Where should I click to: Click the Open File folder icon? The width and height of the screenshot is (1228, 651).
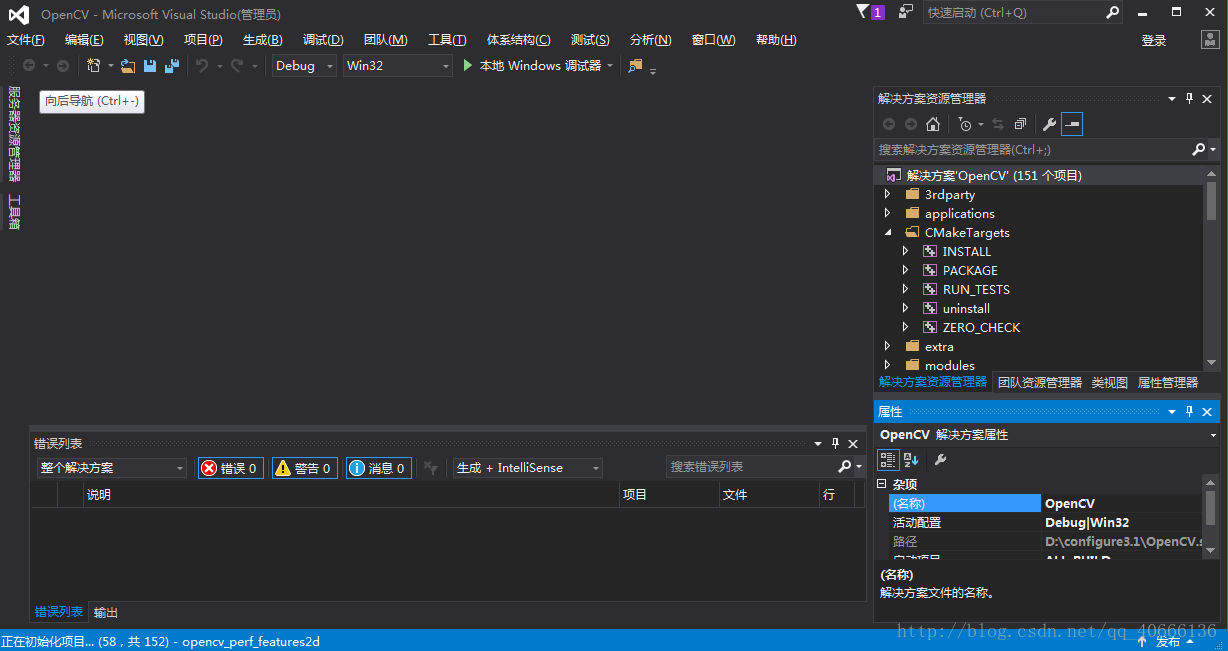[127, 66]
